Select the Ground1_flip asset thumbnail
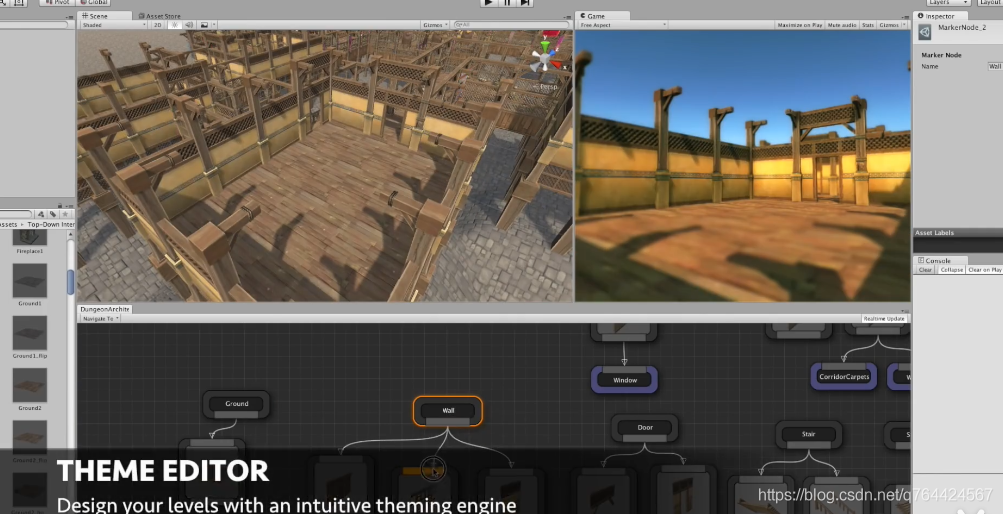This screenshot has height=514, width=1003. [29, 332]
